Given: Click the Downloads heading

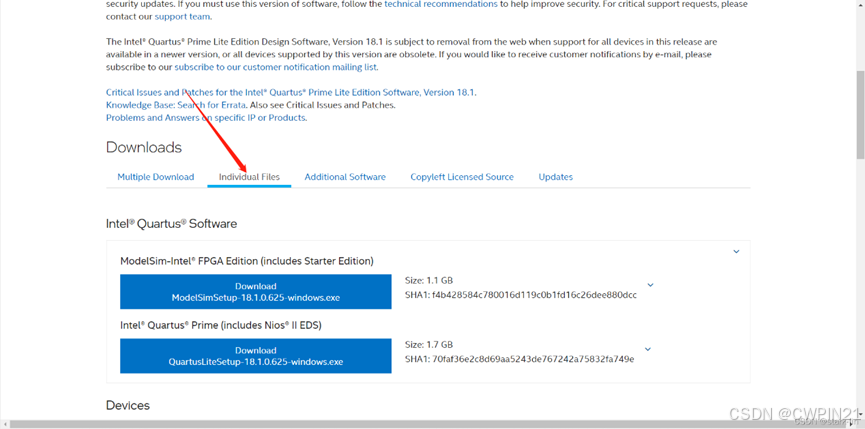Looking at the screenshot, I should [143, 148].
